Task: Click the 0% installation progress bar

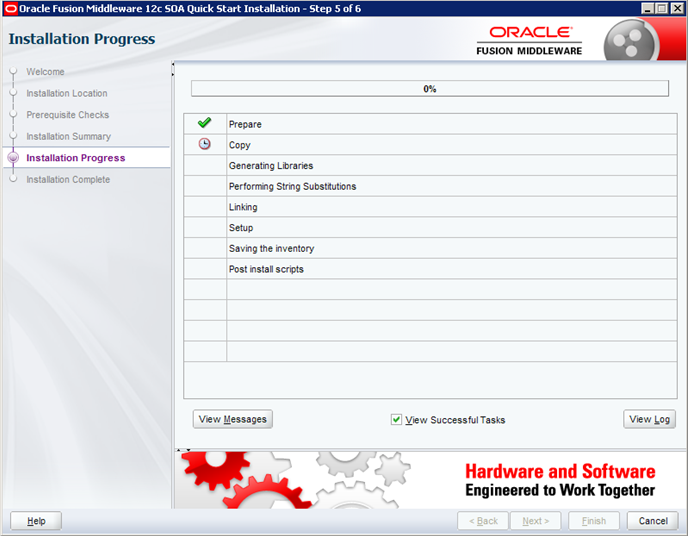Action: (x=430, y=89)
